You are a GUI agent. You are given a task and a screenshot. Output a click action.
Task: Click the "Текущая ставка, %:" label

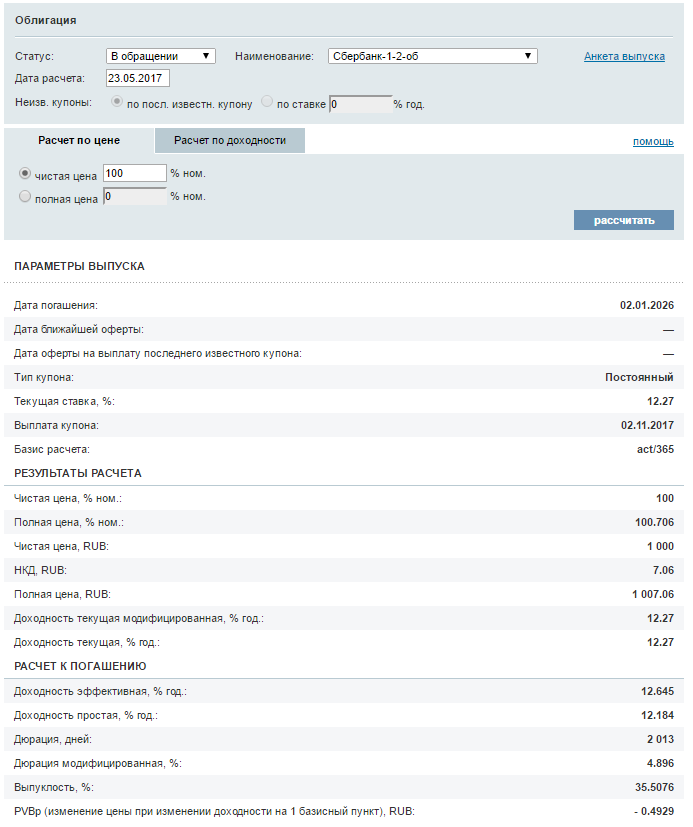point(64,401)
